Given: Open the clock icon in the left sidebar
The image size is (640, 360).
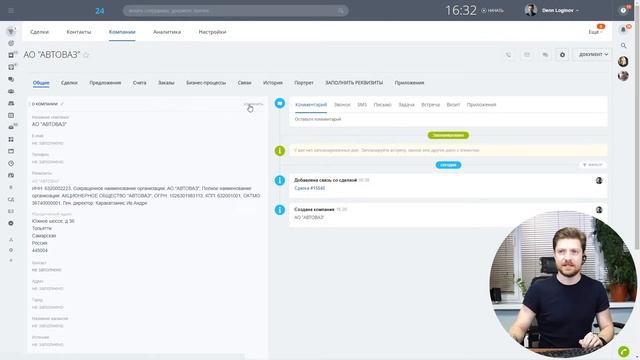Looking at the screenshot, I should (11, 163).
